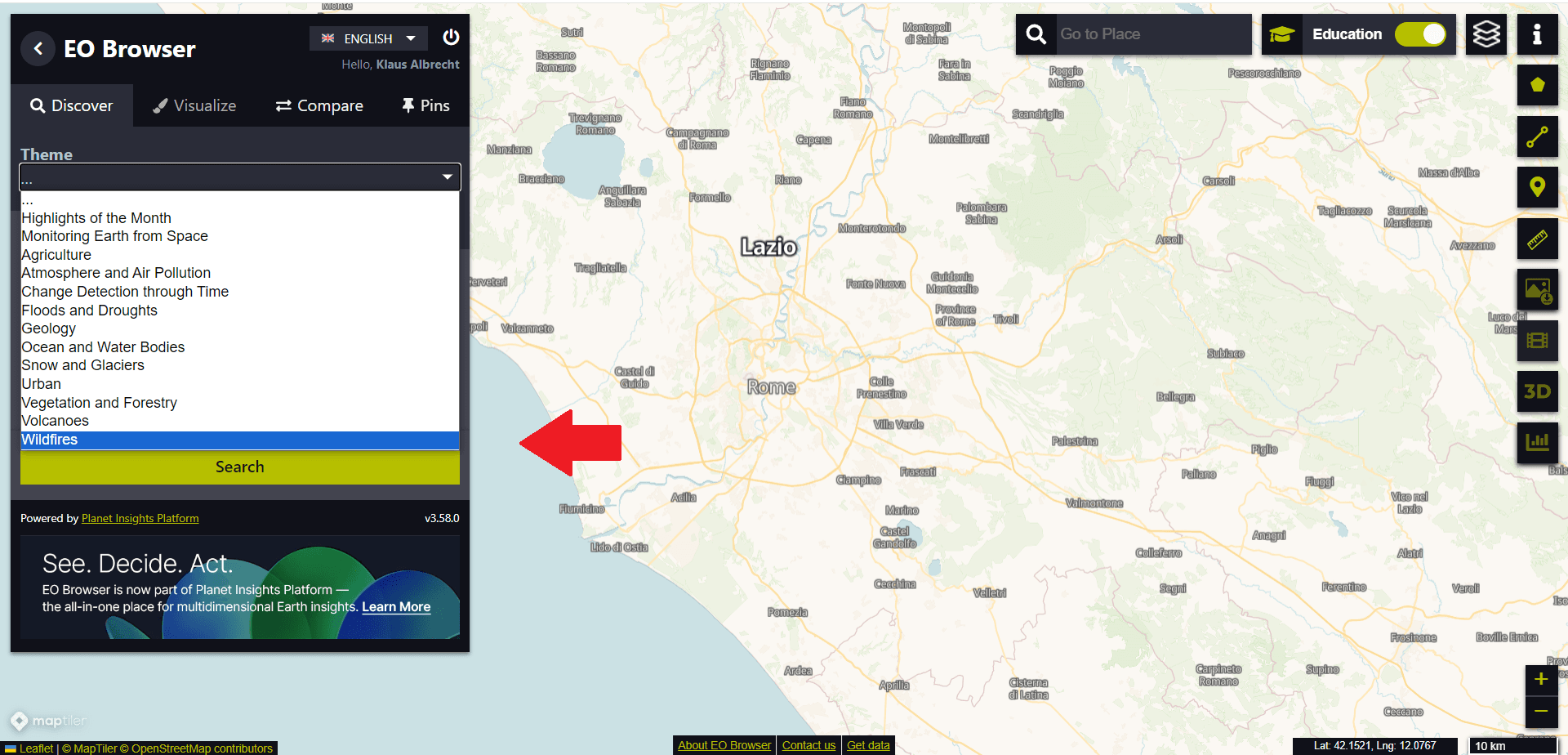Click the Go to Place search field
Viewport: 1568px width, 755px height.
1151,34
